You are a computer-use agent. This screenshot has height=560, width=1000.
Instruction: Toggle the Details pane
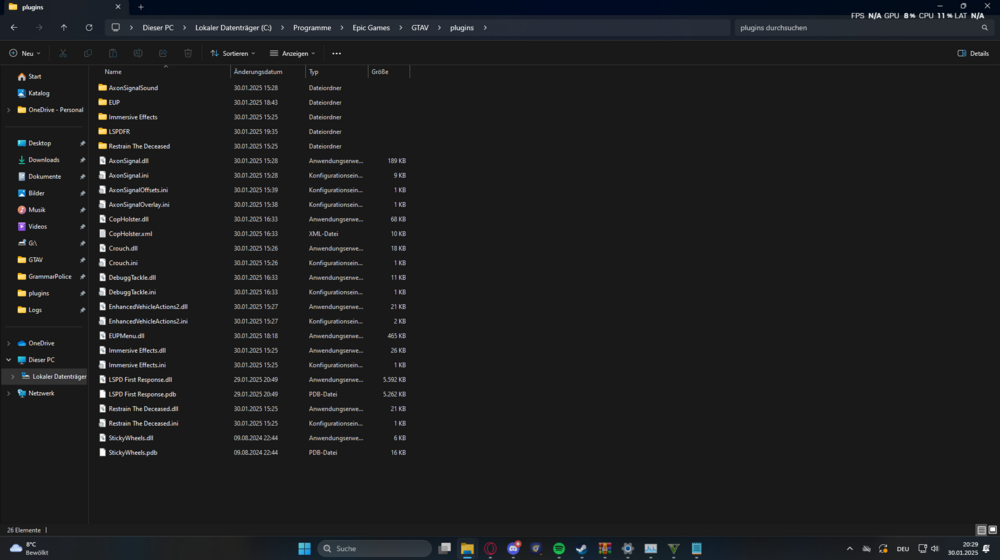tap(973, 54)
